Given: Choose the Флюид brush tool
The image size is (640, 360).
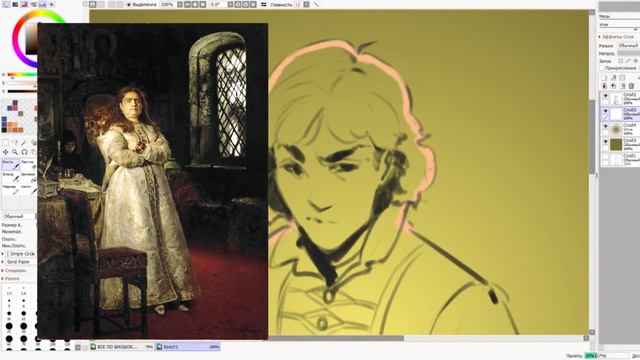Looking at the screenshot, I should click(x=11, y=177).
